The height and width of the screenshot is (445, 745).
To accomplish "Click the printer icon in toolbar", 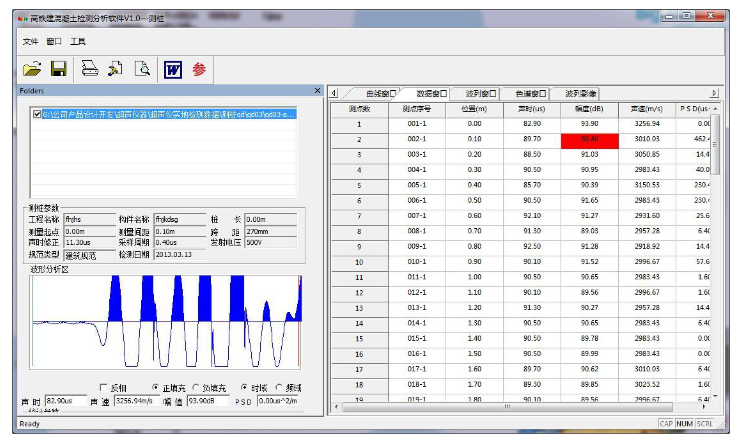I will coord(89,69).
